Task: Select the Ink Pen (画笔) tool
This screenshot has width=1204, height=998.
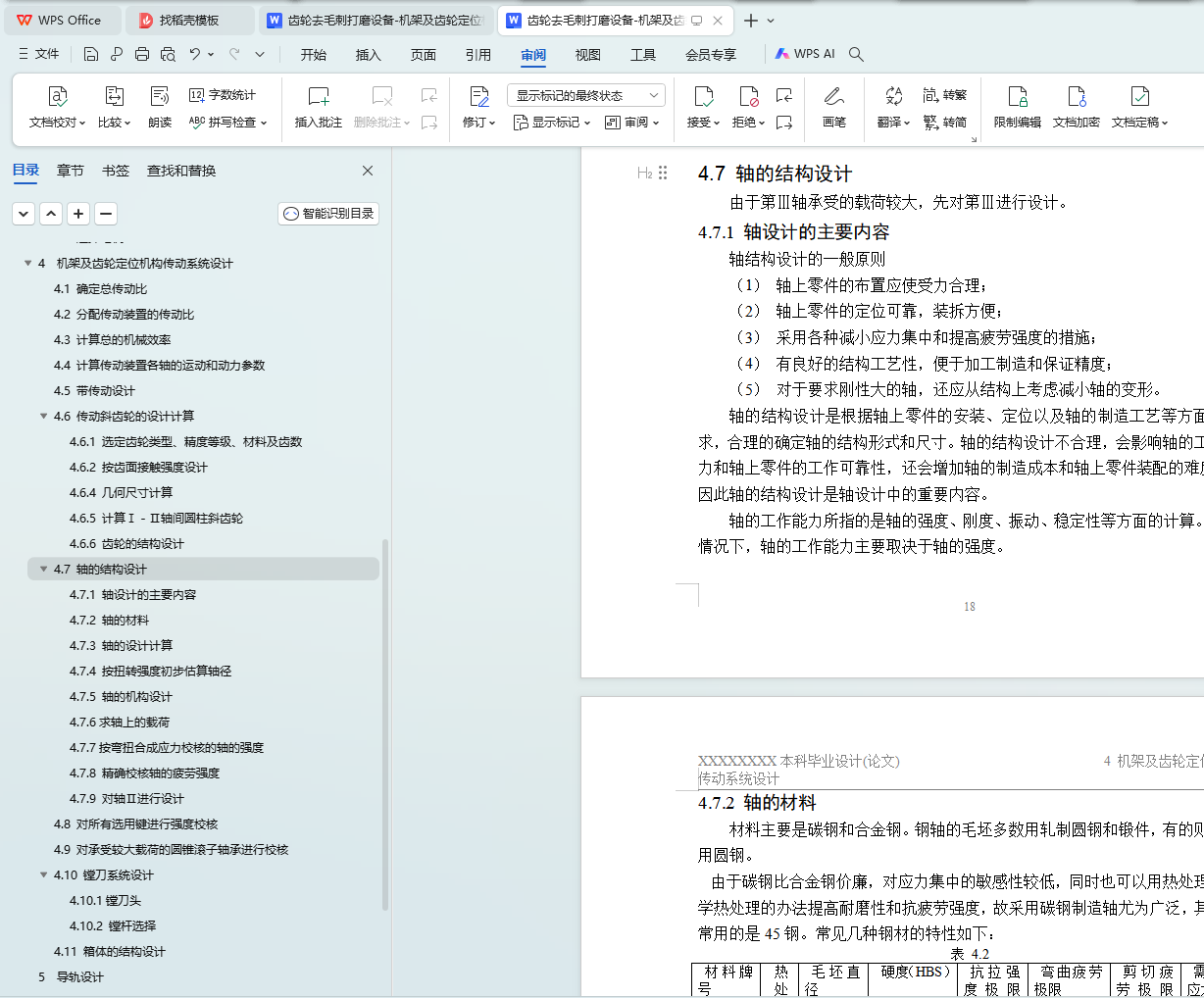Action: (834, 109)
